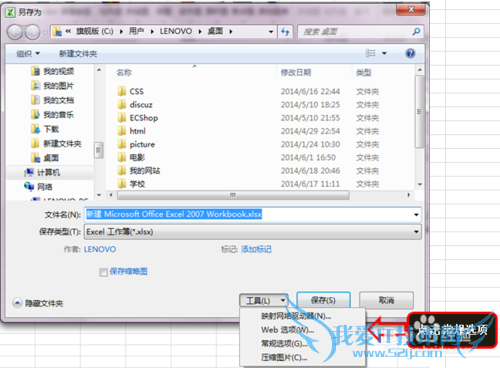Click the 2014/6/16 22:44 date cell

310,91
